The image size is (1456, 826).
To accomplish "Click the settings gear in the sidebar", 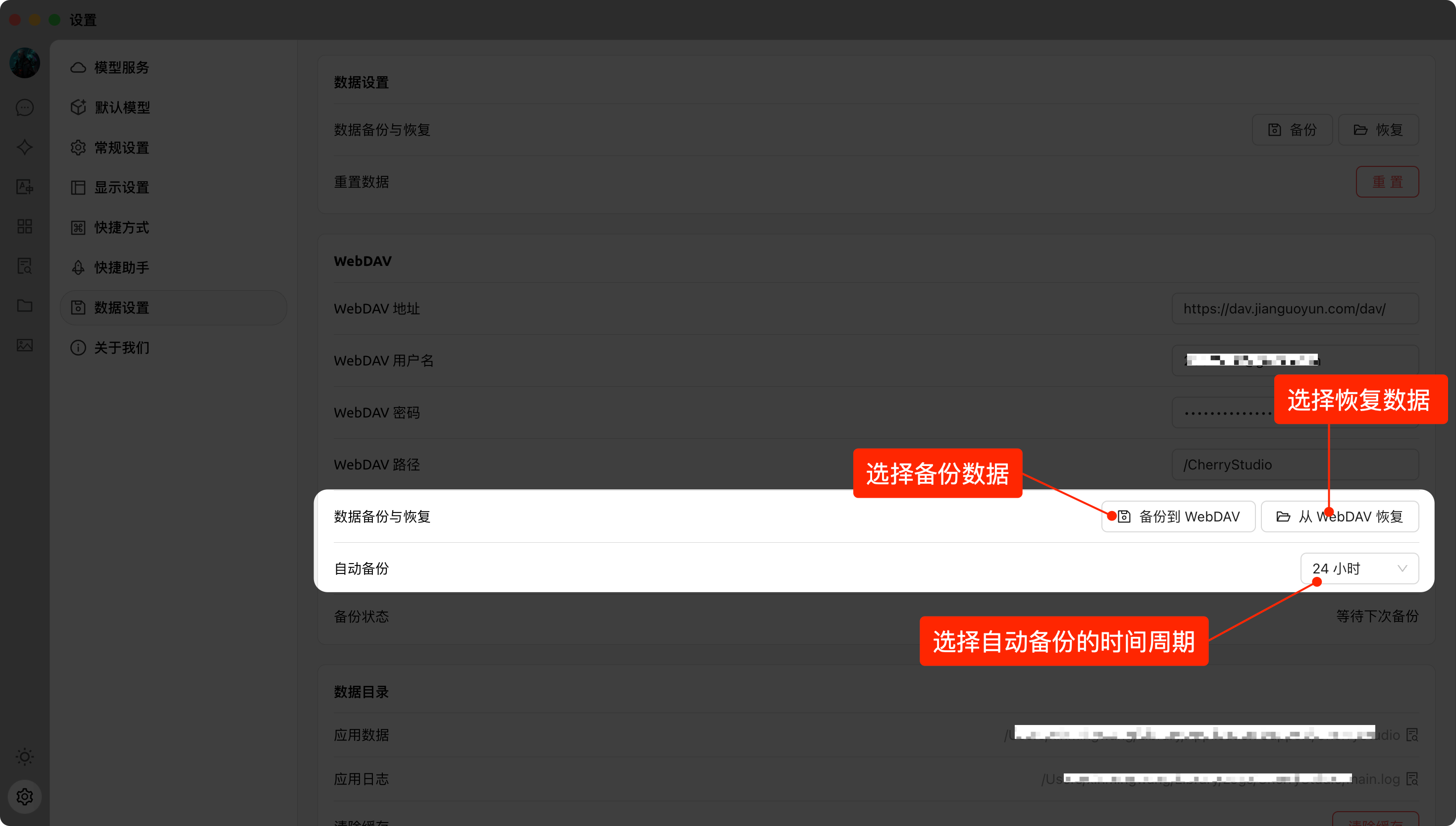I will [x=24, y=796].
